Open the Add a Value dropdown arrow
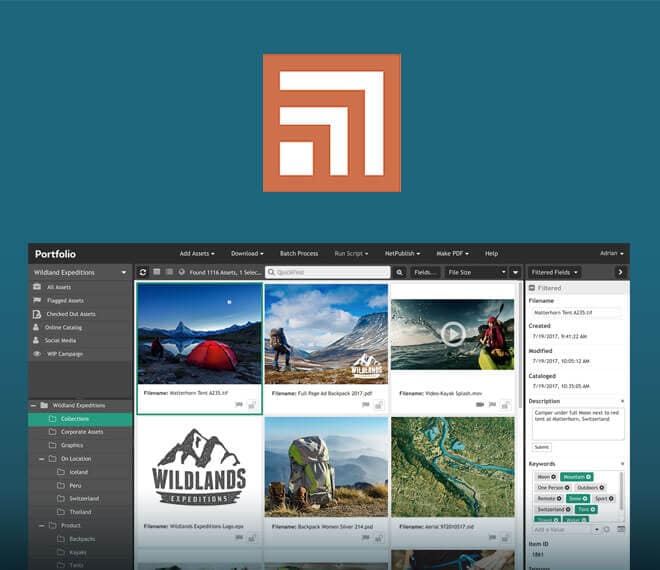This screenshot has height=570, width=660. pos(596,530)
